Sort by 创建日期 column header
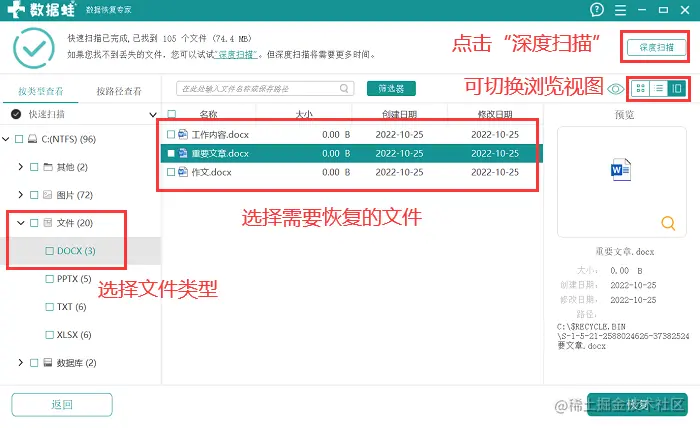The height and width of the screenshot is (428, 700). click(x=399, y=114)
